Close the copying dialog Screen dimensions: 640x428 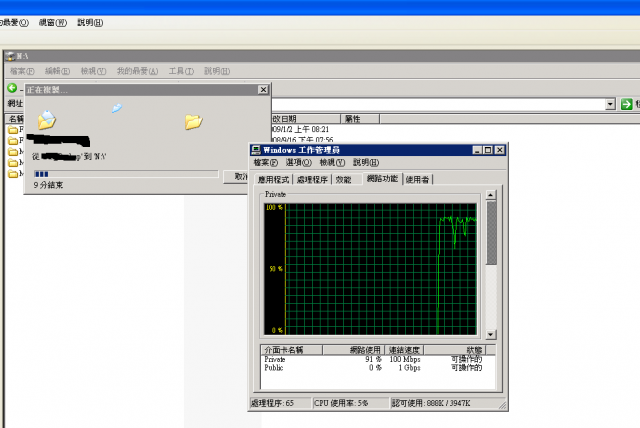(x=263, y=89)
